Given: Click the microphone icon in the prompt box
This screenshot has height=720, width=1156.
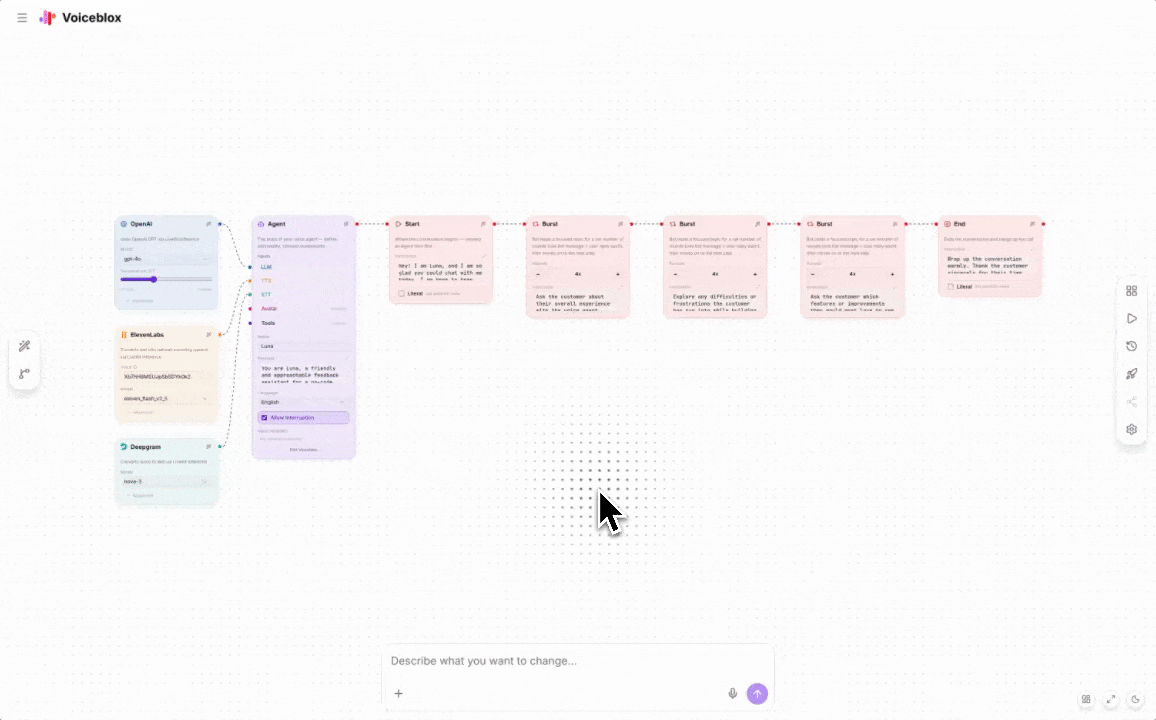Looking at the screenshot, I should pyautogui.click(x=732, y=693).
